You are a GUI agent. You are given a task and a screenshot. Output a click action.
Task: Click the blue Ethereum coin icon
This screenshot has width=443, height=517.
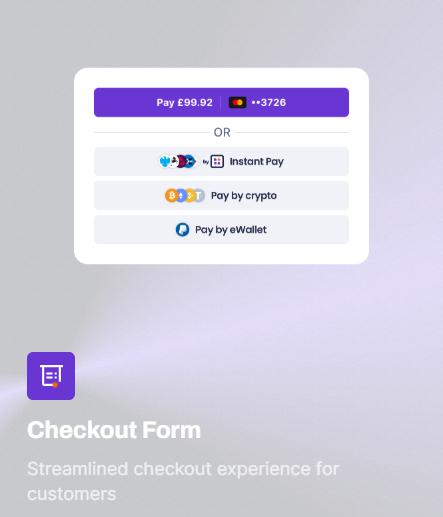[x=181, y=196]
